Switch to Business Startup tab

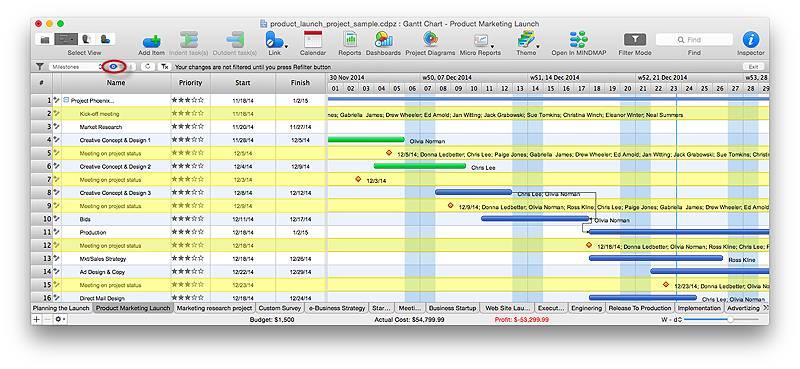452,308
